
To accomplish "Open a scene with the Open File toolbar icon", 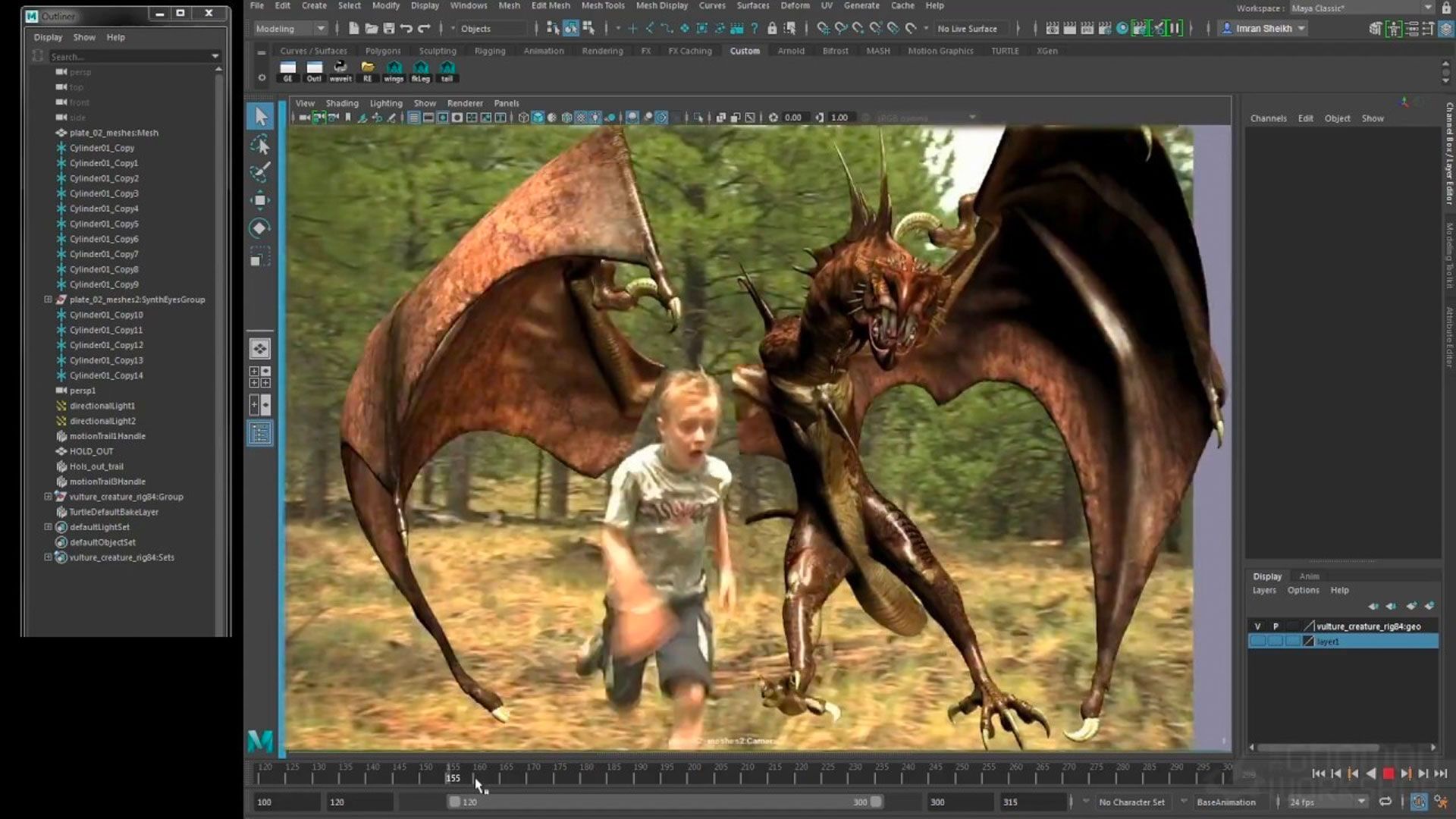I will tap(371, 28).
